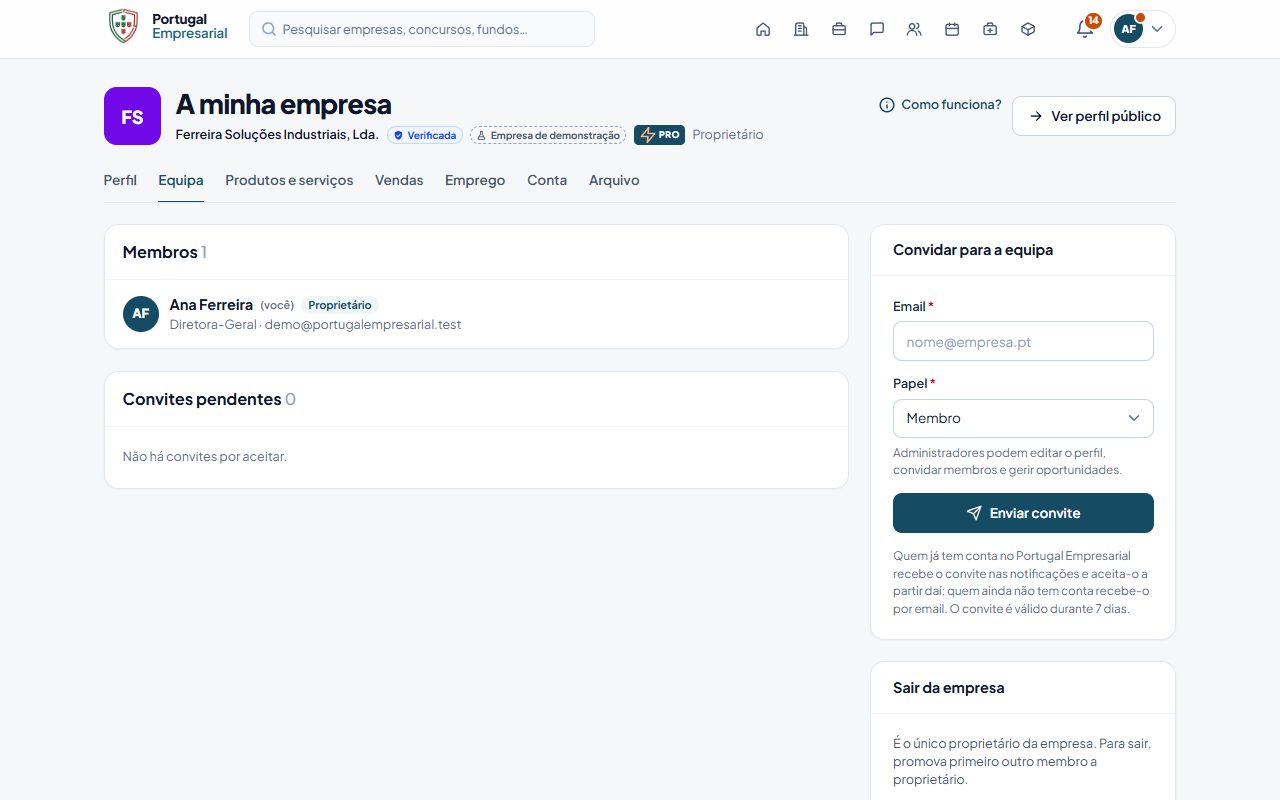This screenshot has height=800, width=1280.
Task: Open the calendar icon in navbar
Action: [952, 29]
